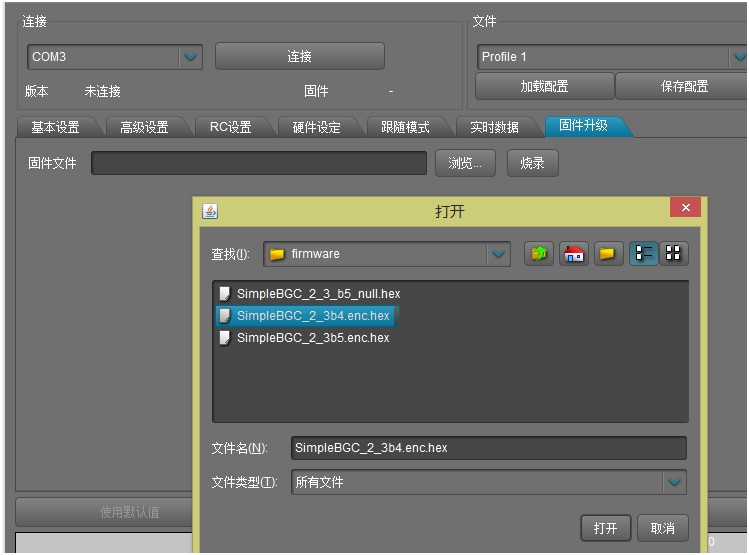Open the file type dropdown 所有文件

[674, 482]
